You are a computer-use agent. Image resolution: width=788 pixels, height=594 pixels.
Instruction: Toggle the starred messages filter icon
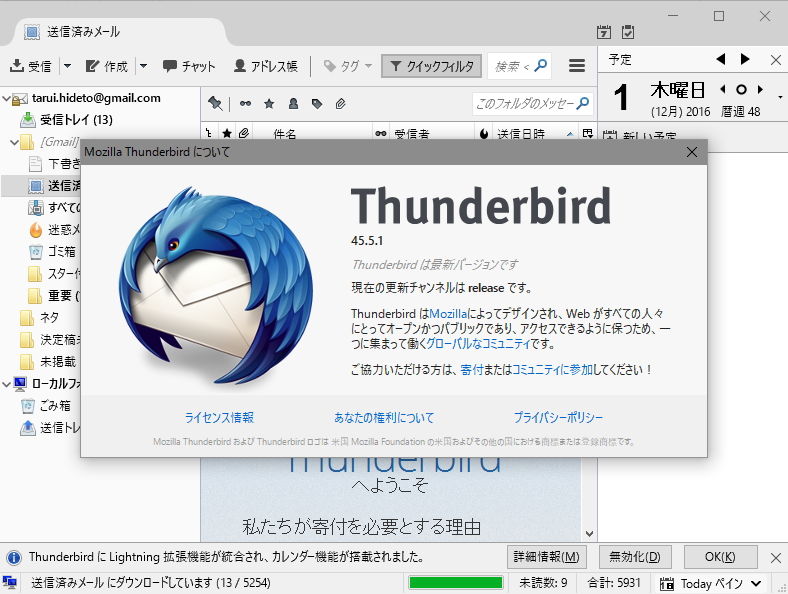tap(269, 104)
